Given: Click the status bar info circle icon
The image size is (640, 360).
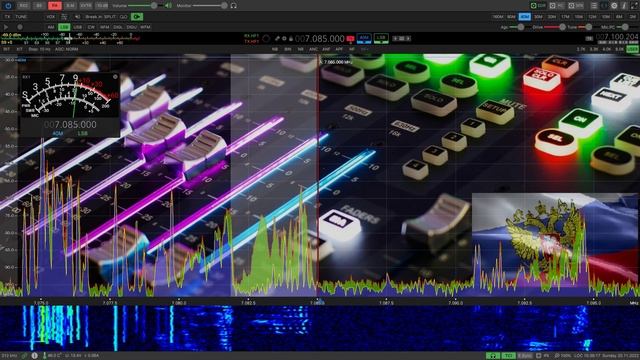Looking at the screenshot, I should (x=35, y=356).
